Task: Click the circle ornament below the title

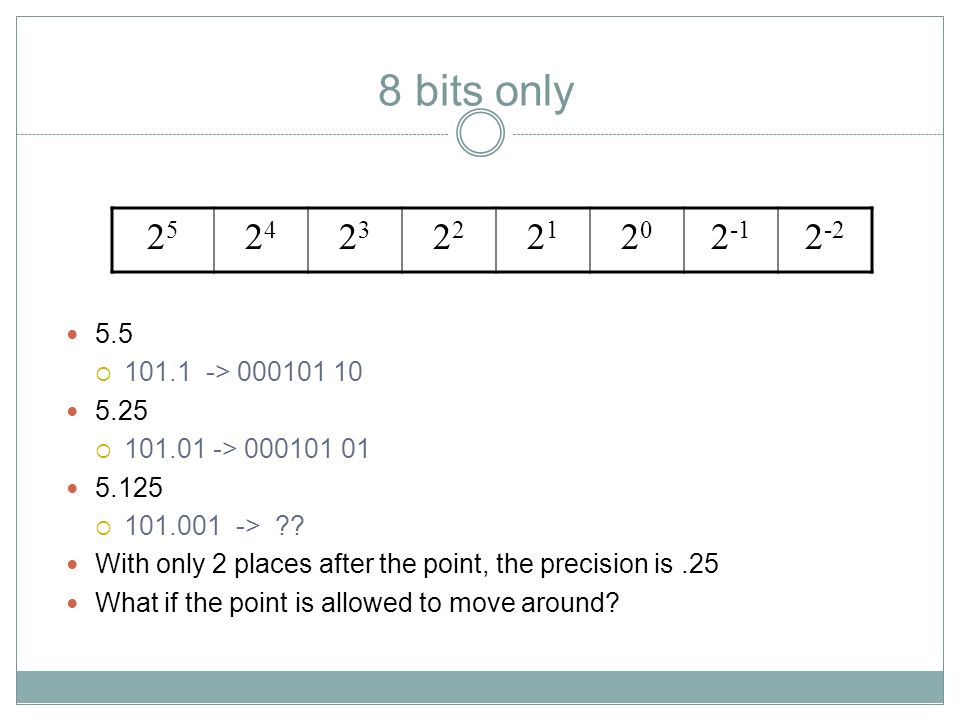Action: [481, 133]
